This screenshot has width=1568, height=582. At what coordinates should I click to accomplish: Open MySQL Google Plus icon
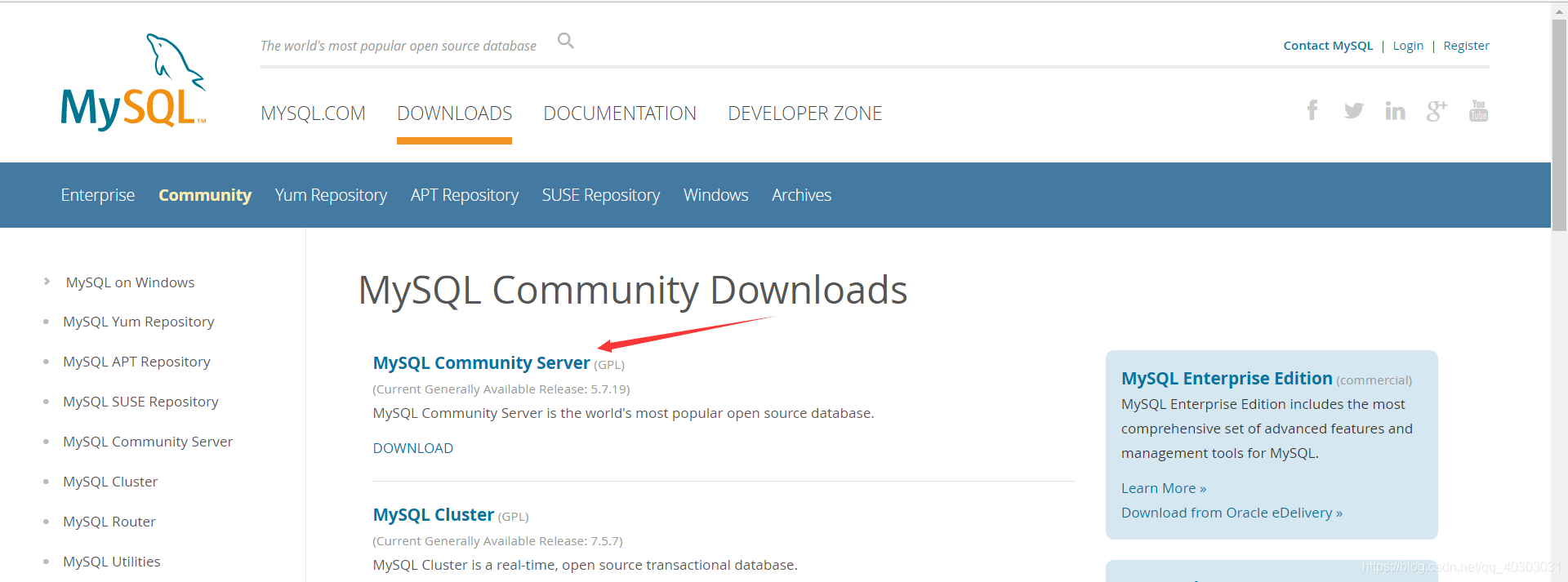[x=1437, y=110]
